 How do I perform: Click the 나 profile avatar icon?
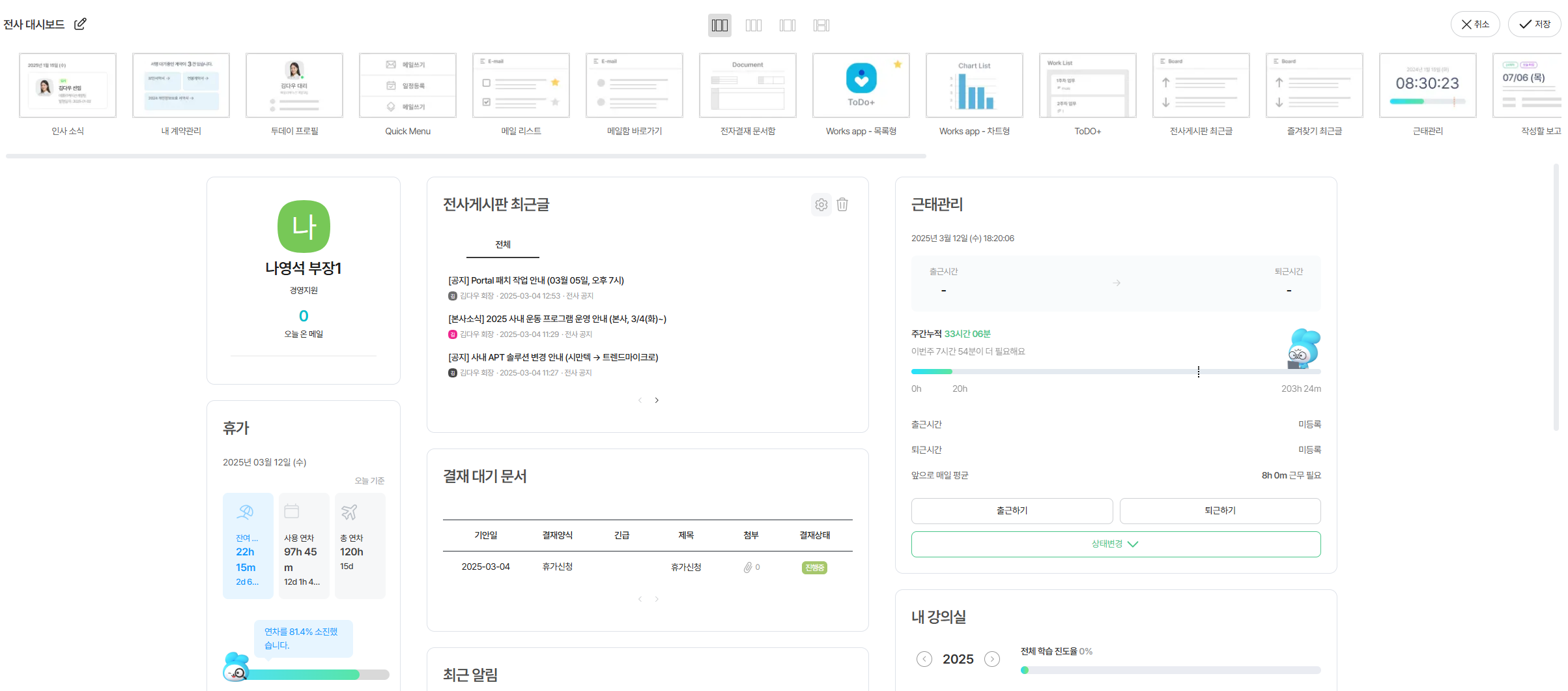coord(304,226)
